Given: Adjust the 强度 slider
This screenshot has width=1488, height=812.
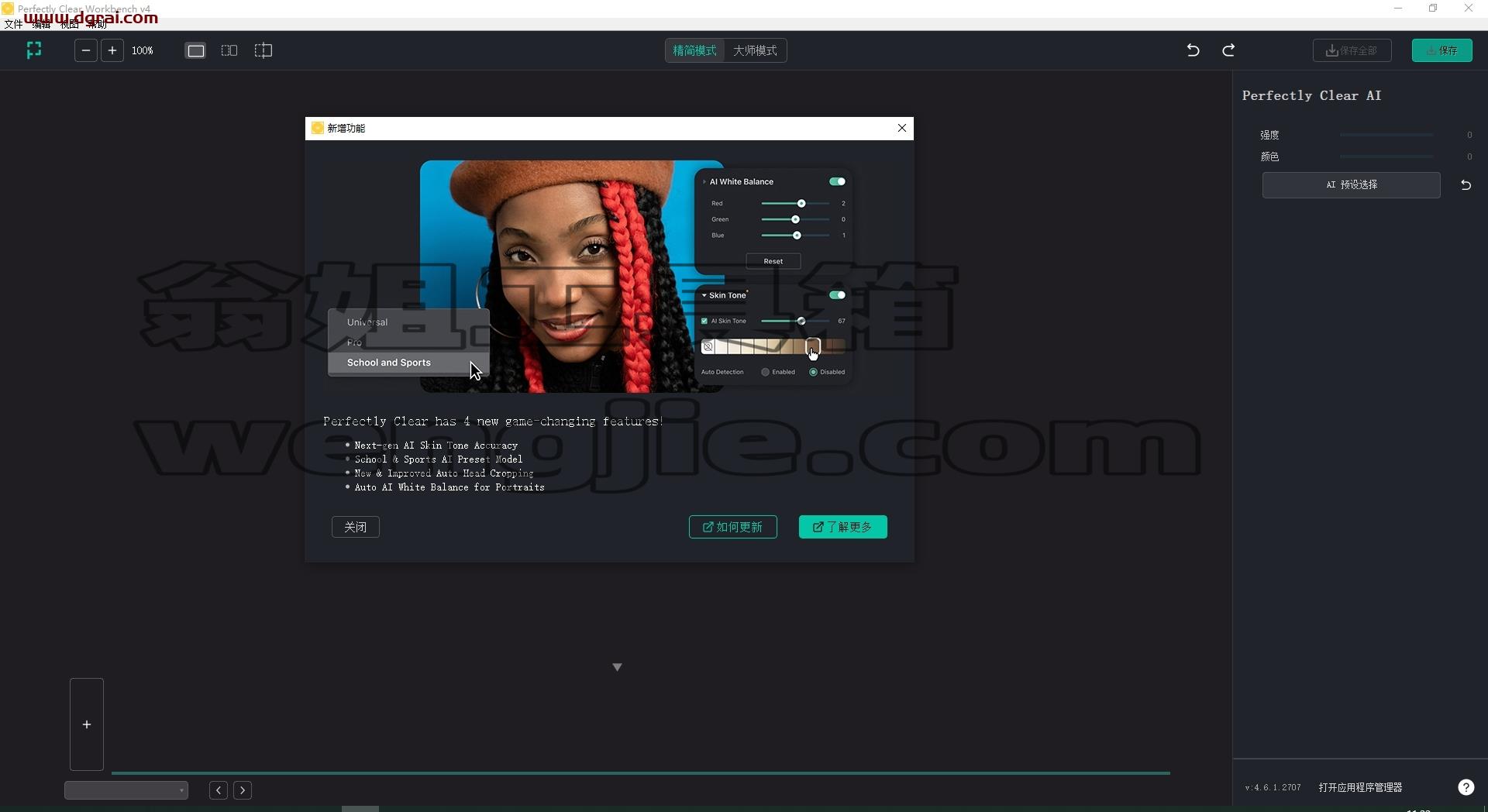Looking at the screenshot, I should pyautogui.click(x=1386, y=135).
